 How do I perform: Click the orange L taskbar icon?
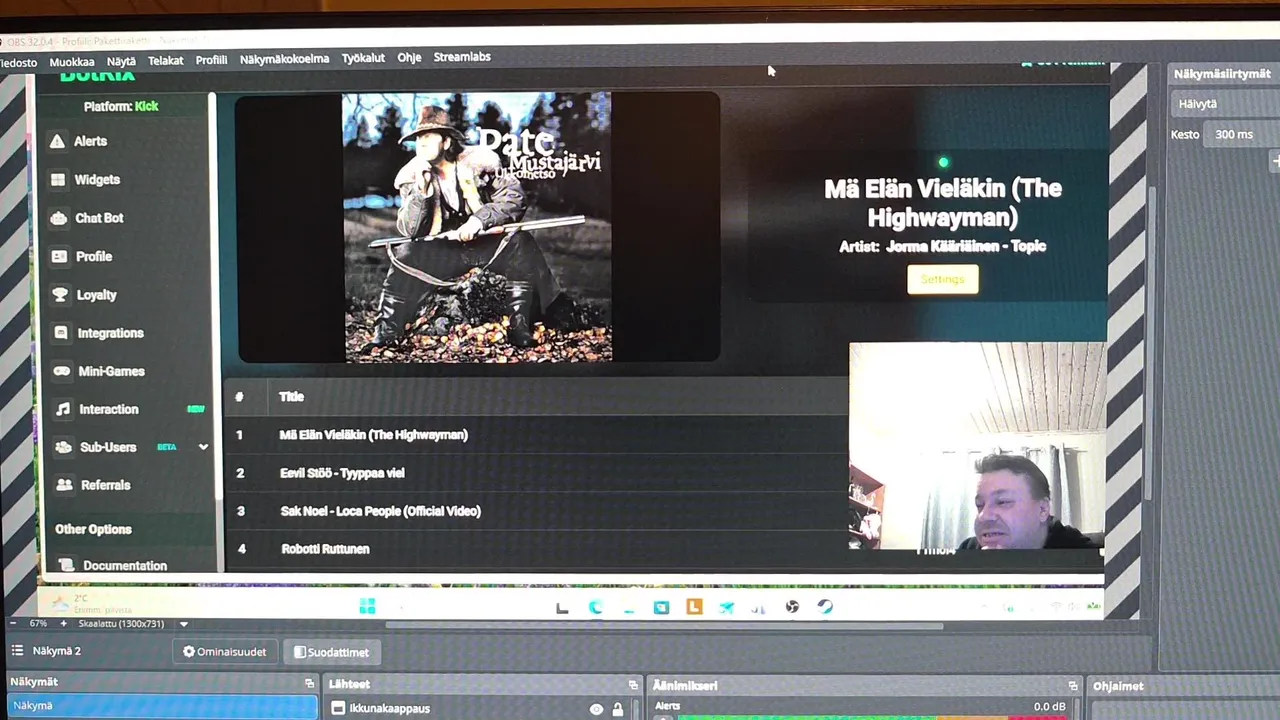point(694,607)
